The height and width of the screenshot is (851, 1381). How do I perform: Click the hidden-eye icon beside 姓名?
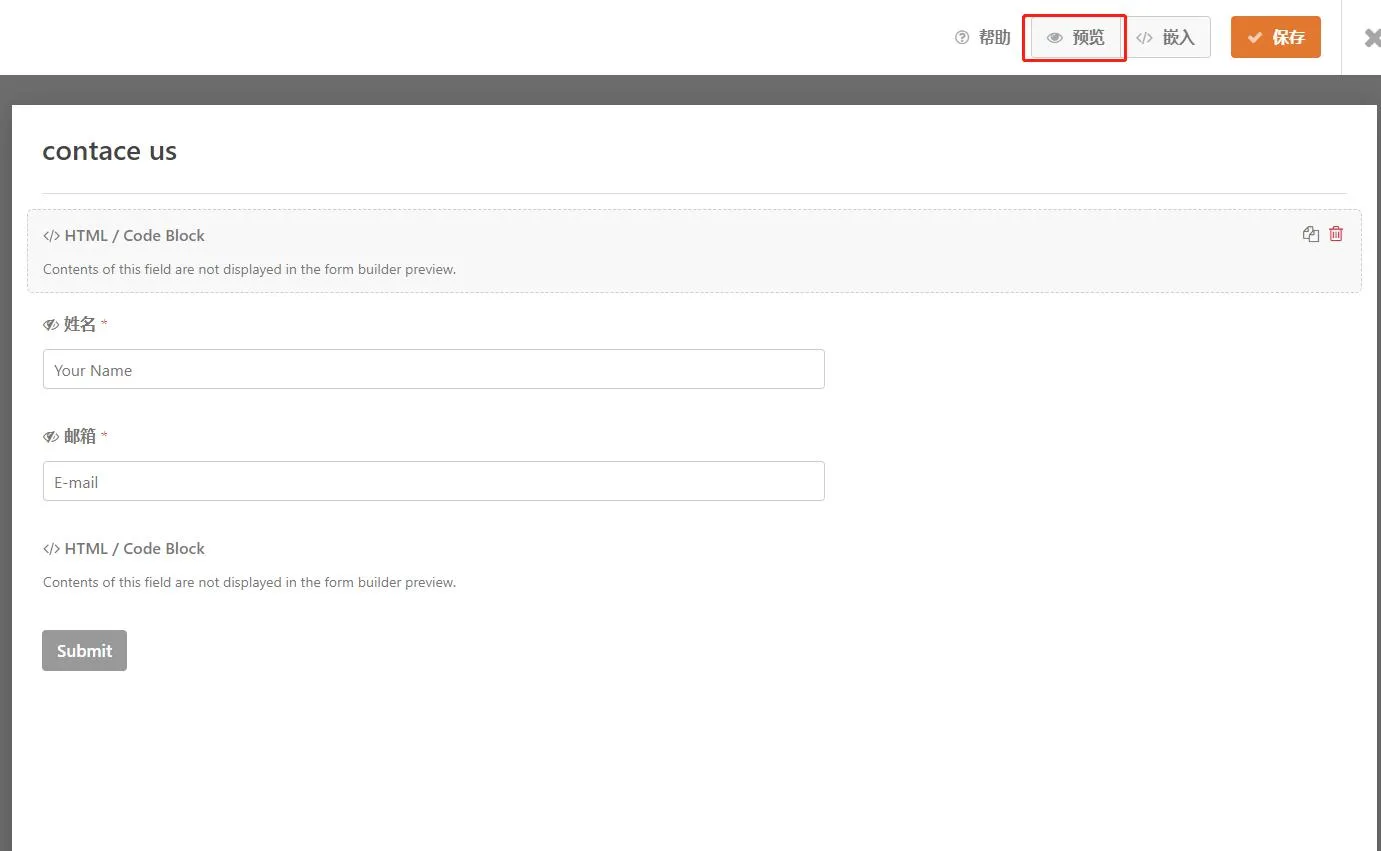click(x=51, y=325)
